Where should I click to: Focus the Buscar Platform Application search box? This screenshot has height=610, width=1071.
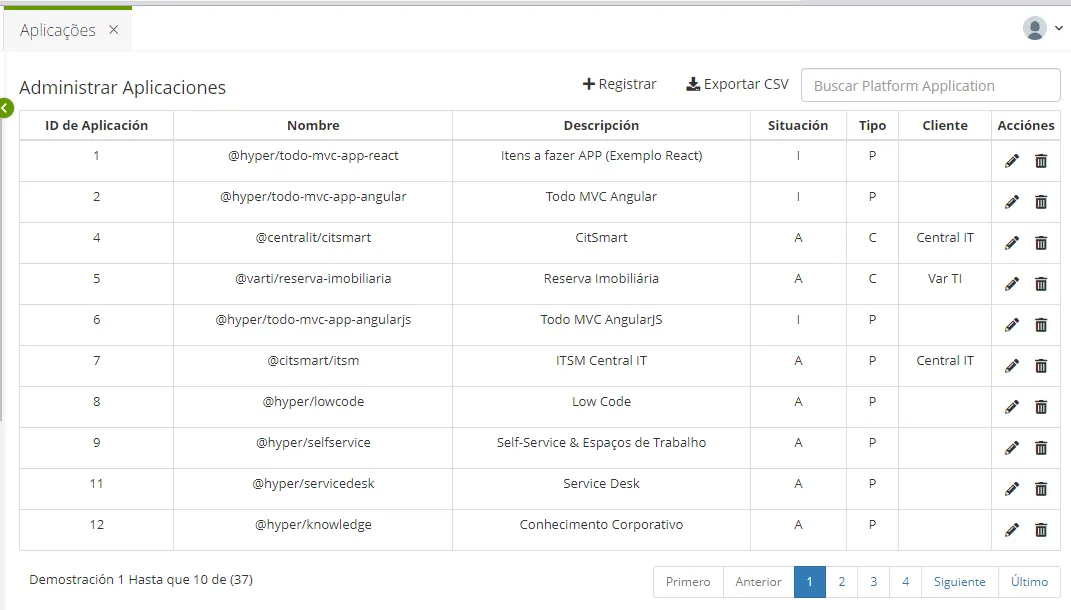(x=930, y=85)
